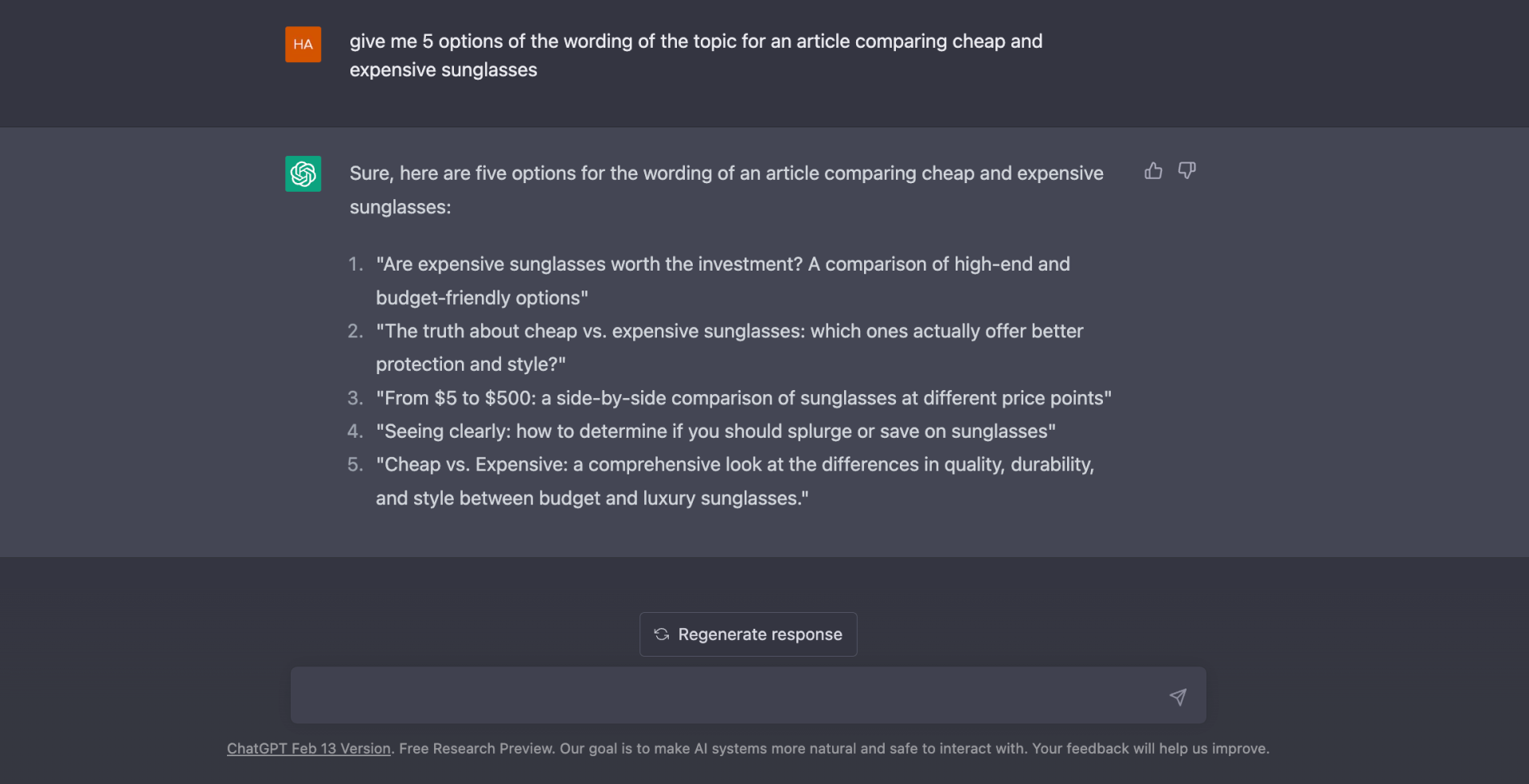The width and height of the screenshot is (1529, 784).
Task: Click the orange HA user avatar
Action: pyautogui.click(x=303, y=45)
